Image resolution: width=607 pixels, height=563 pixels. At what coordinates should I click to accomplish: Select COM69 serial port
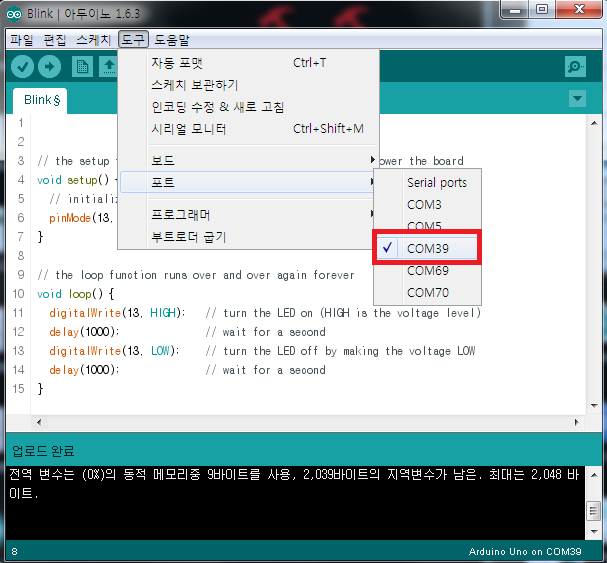[427, 270]
